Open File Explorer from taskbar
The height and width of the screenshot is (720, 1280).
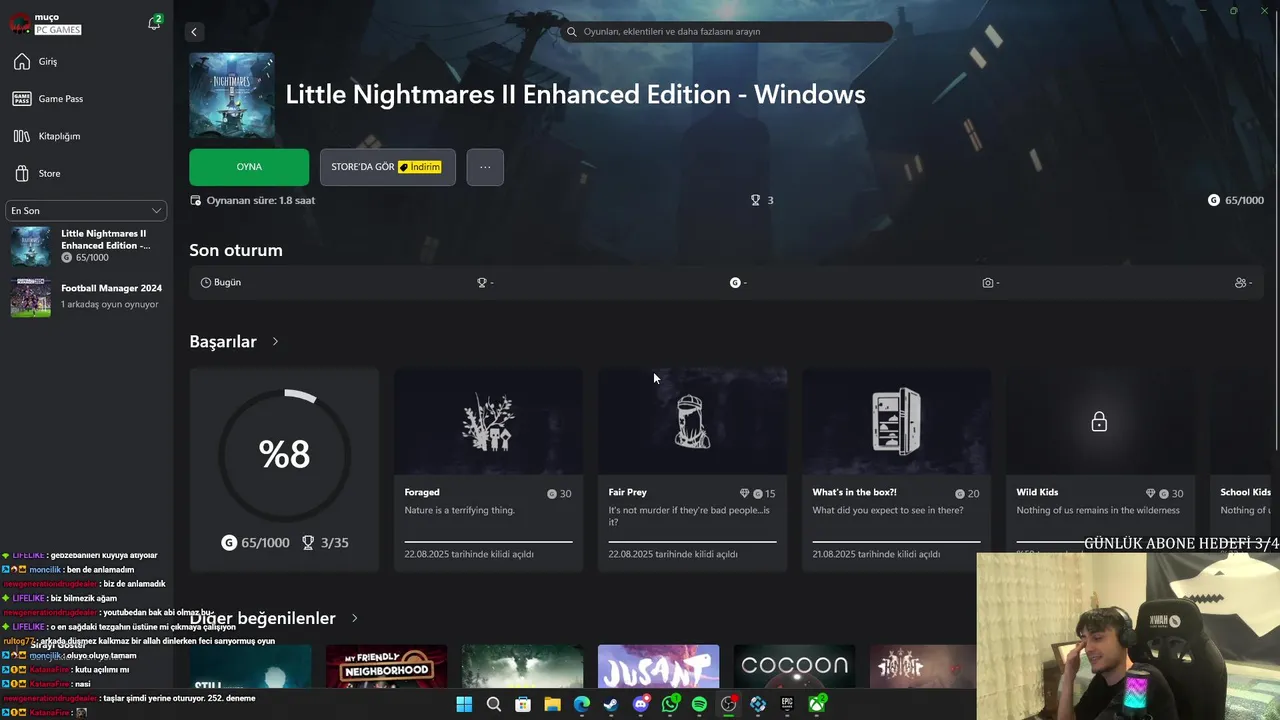pyautogui.click(x=552, y=705)
